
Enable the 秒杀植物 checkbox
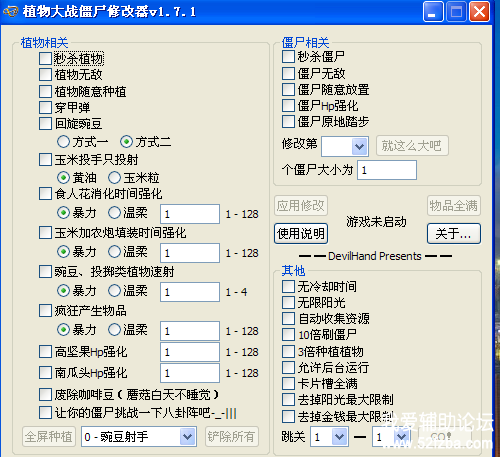(x=45, y=58)
